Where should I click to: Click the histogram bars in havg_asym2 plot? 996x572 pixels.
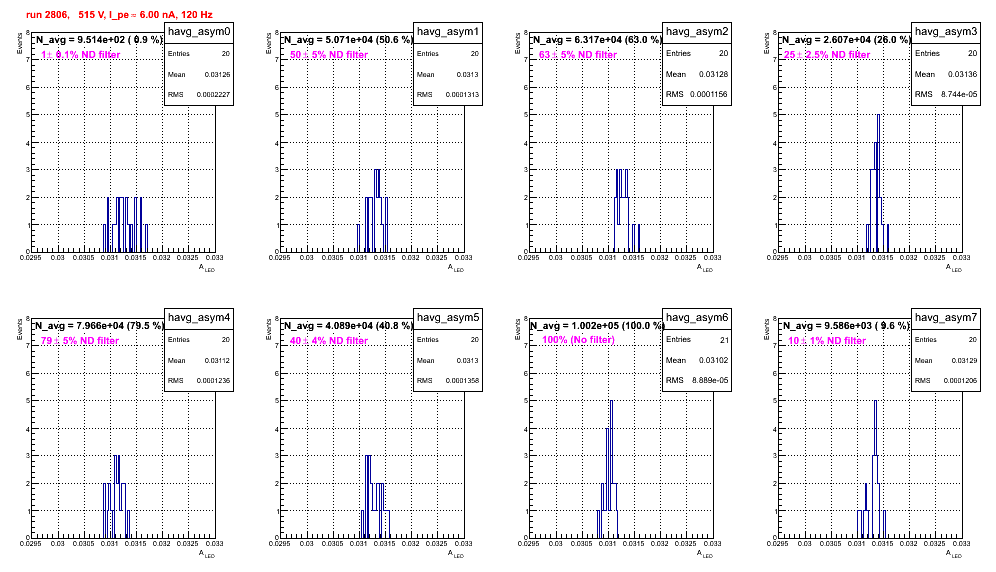tap(626, 211)
